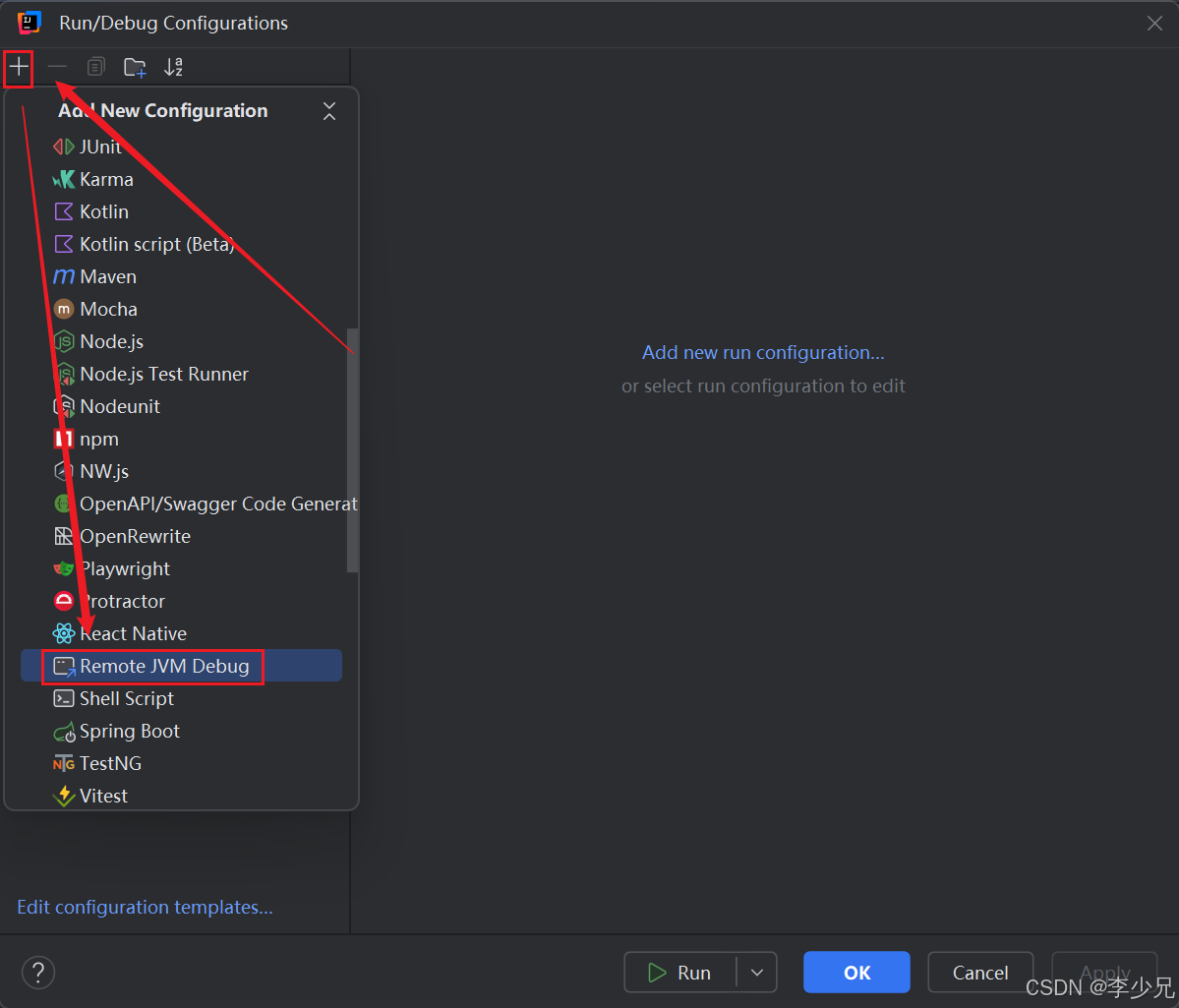Select the Node.js text entry
Image resolution: width=1179 pixels, height=1008 pixels.
(111, 341)
